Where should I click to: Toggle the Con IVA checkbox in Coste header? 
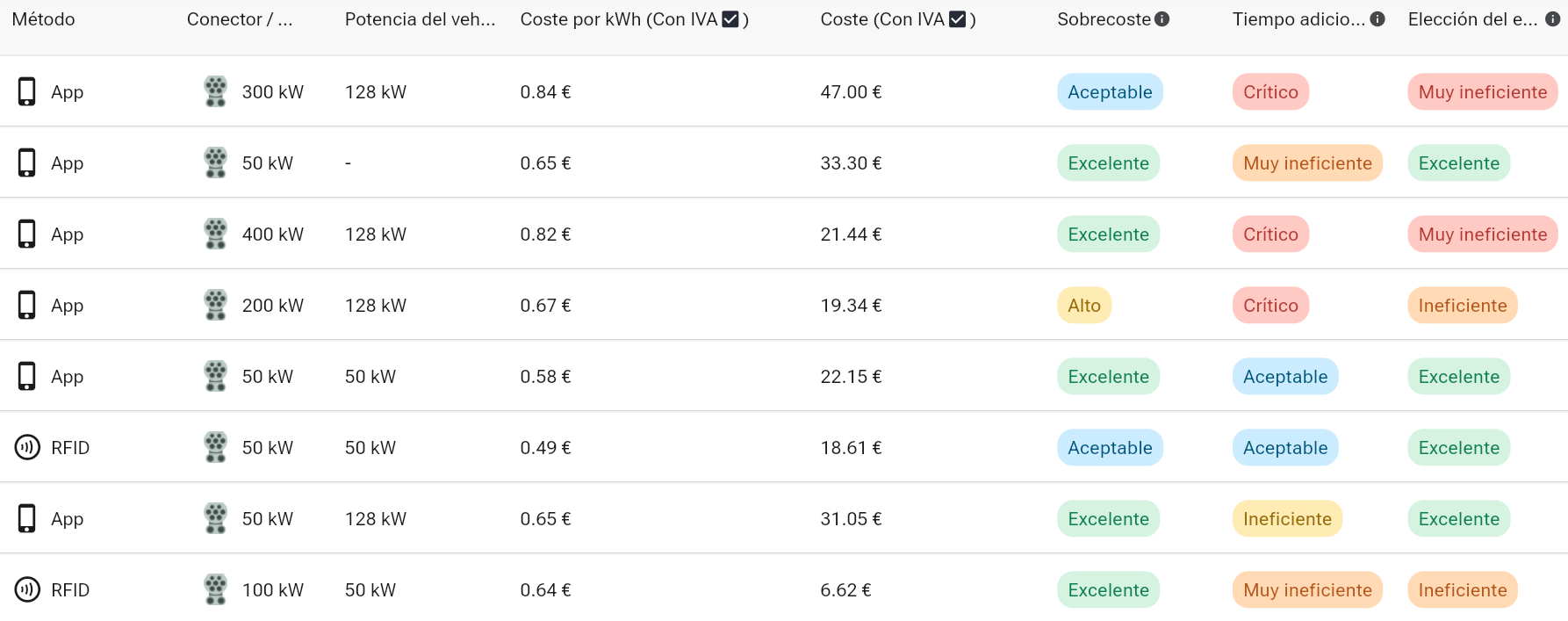(x=957, y=19)
